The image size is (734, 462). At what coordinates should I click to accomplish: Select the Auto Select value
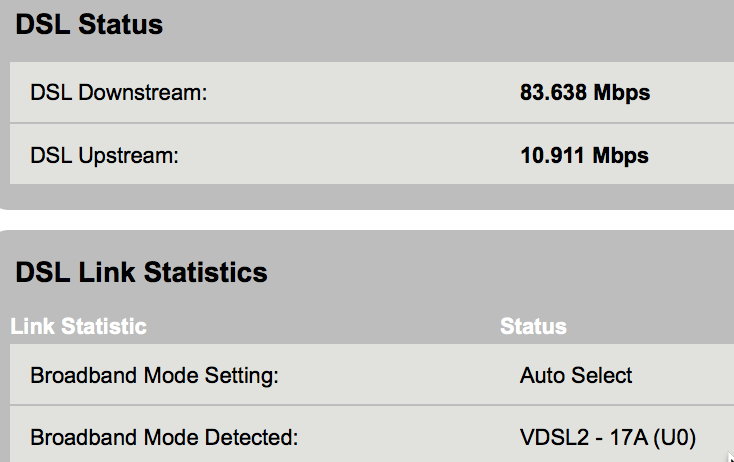click(576, 376)
